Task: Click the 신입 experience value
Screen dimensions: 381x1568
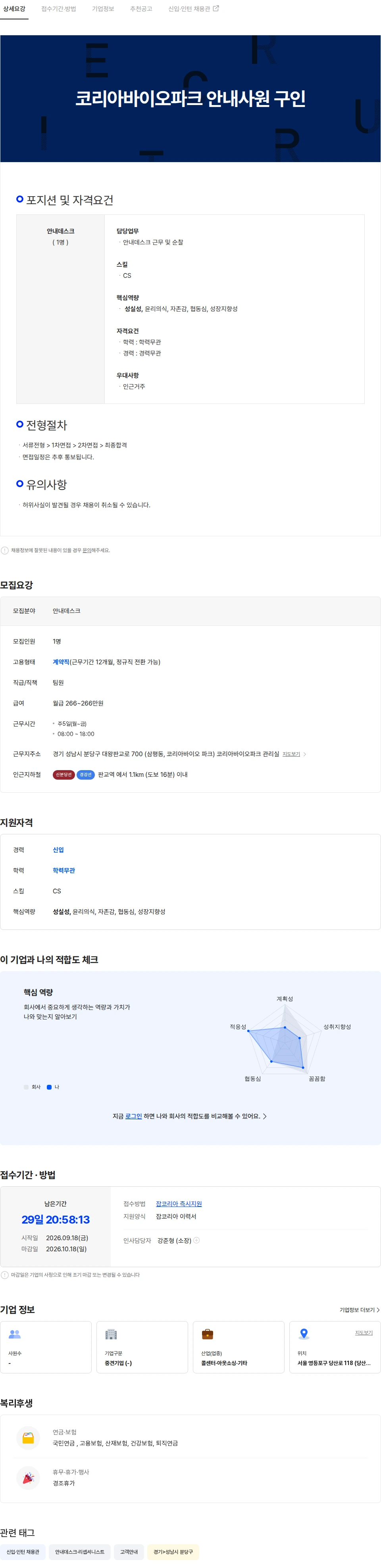Action: pos(58,850)
